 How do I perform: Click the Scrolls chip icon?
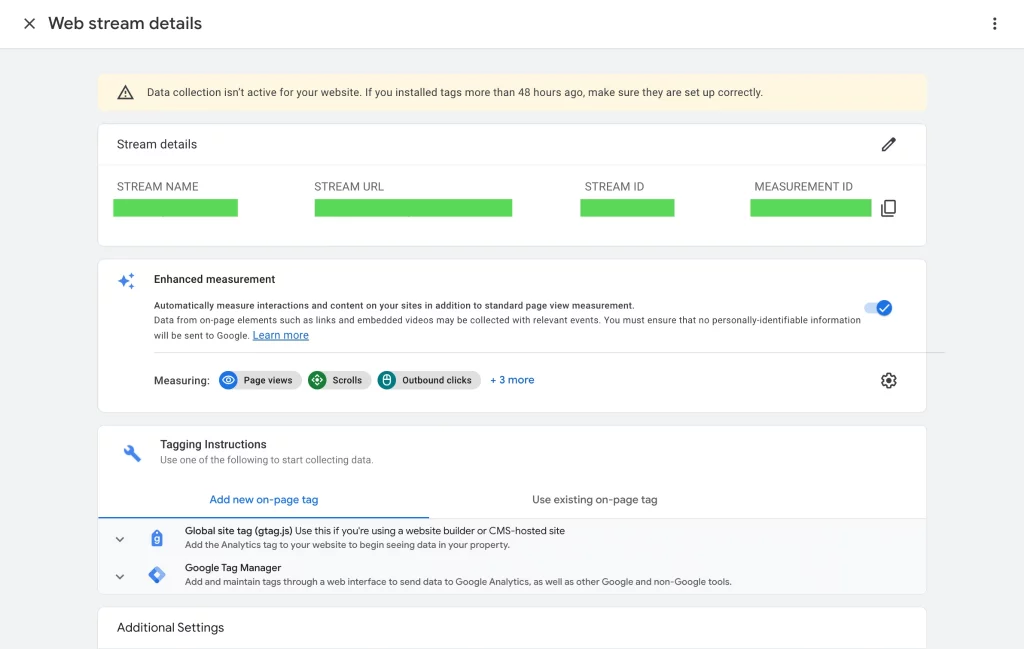317,380
